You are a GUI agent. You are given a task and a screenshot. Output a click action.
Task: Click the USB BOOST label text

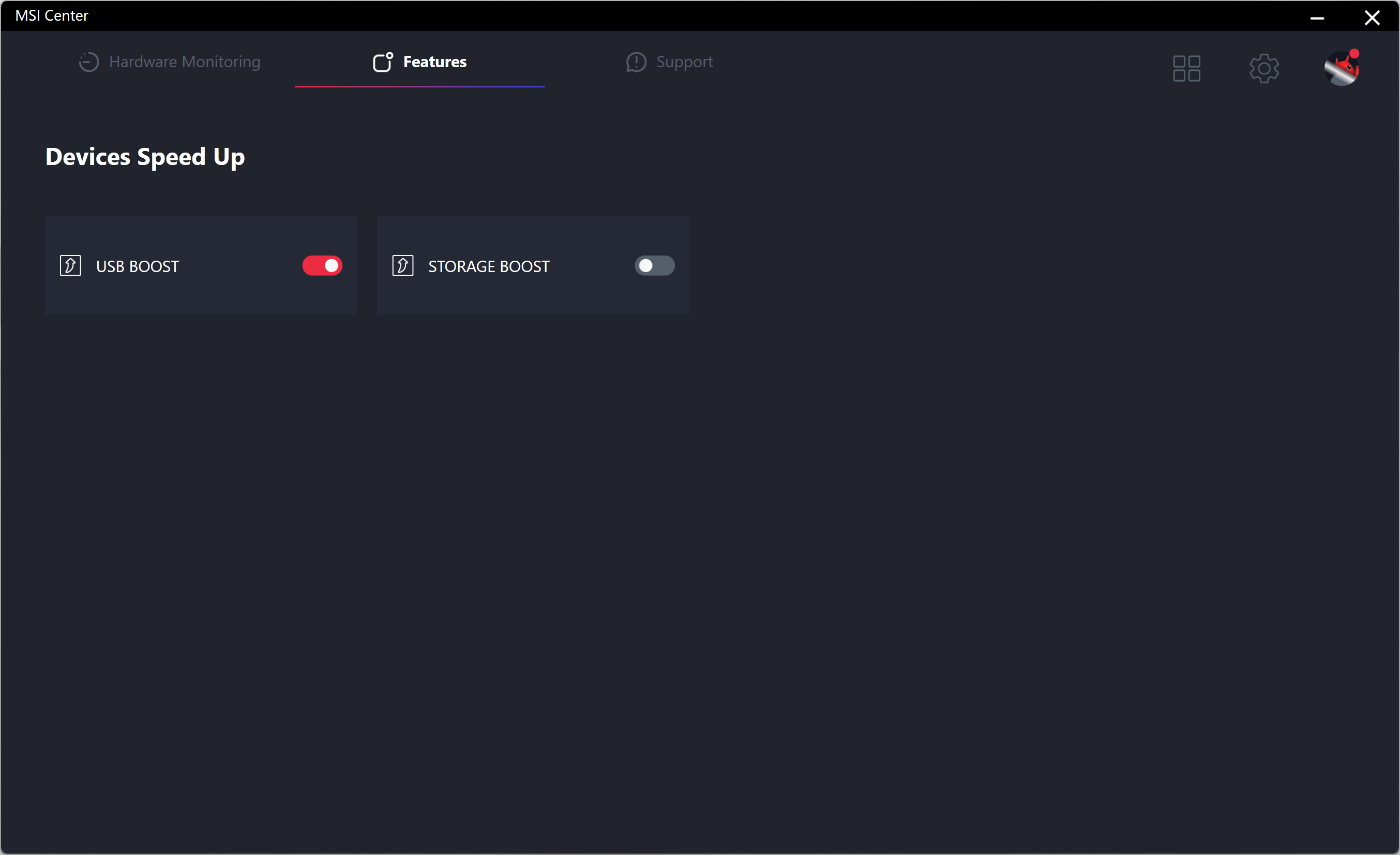[x=138, y=266]
